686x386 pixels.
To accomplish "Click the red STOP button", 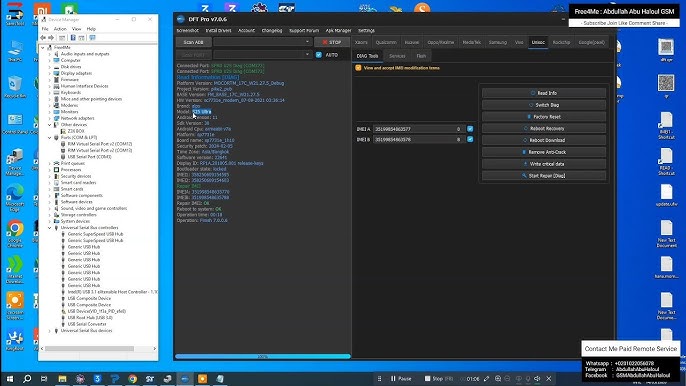I will coord(332,42).
